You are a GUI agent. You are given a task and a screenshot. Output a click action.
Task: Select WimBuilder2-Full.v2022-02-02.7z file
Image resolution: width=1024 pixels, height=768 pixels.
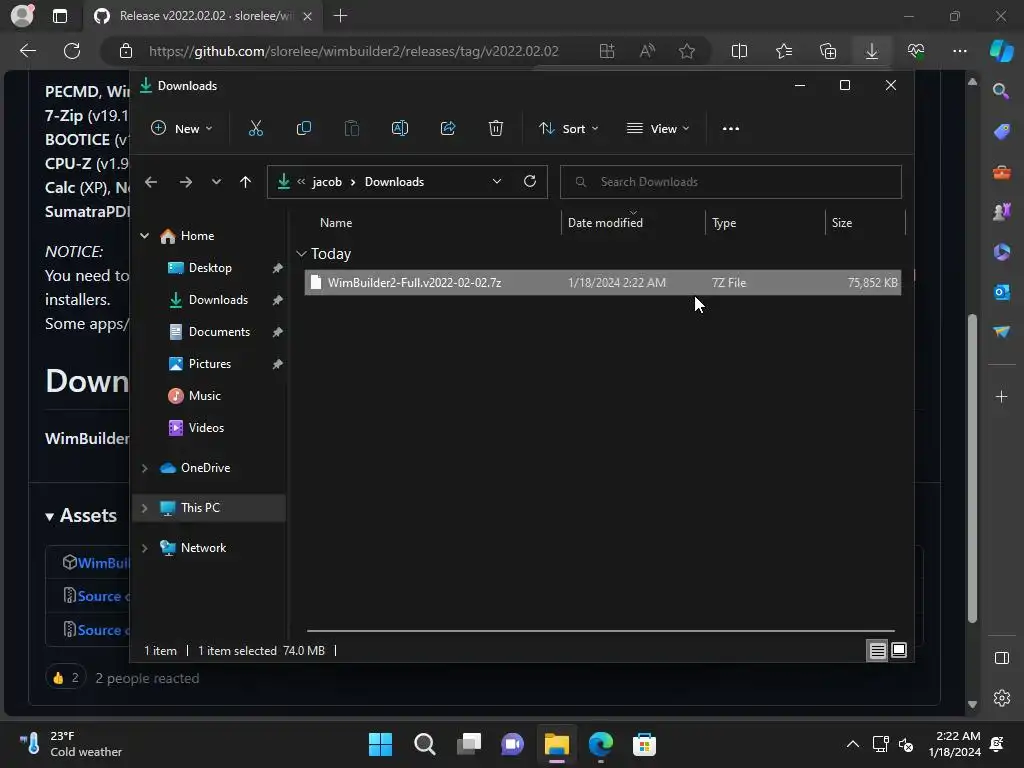602,283
